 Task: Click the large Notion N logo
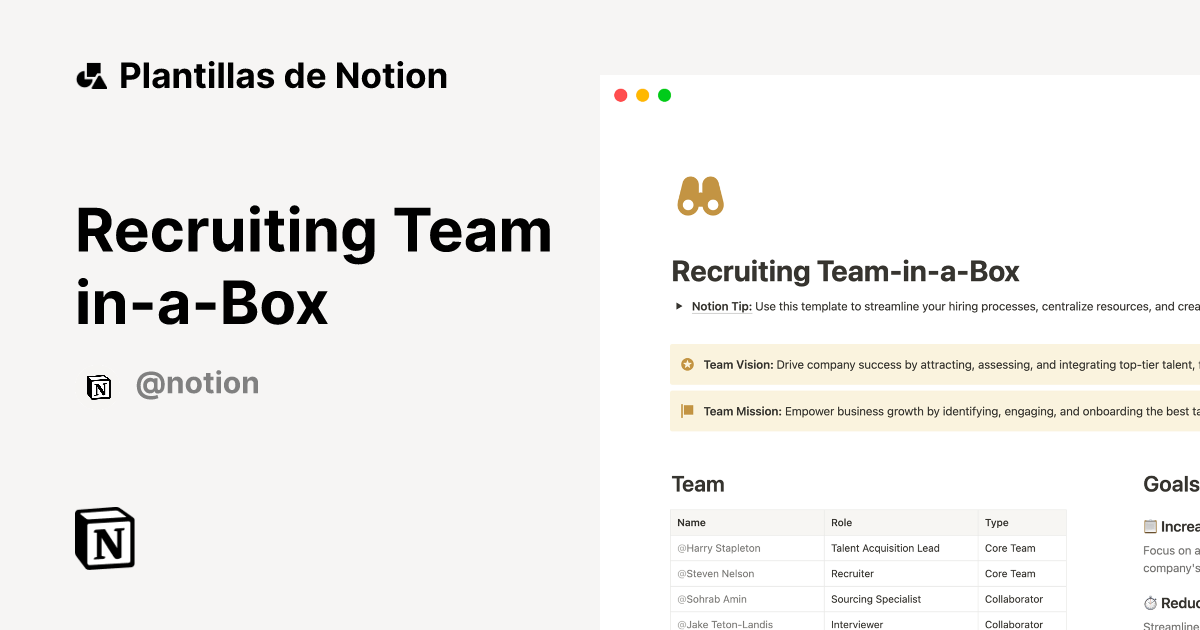point(104,538)
